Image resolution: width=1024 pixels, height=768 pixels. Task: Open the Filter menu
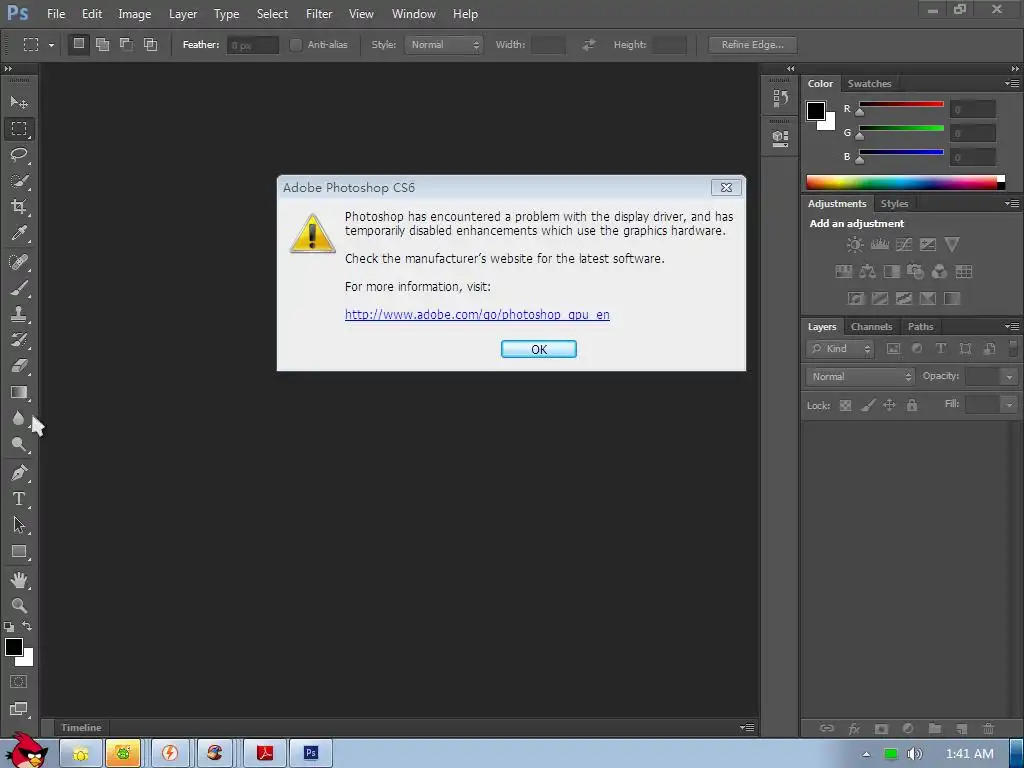(319, 14)
